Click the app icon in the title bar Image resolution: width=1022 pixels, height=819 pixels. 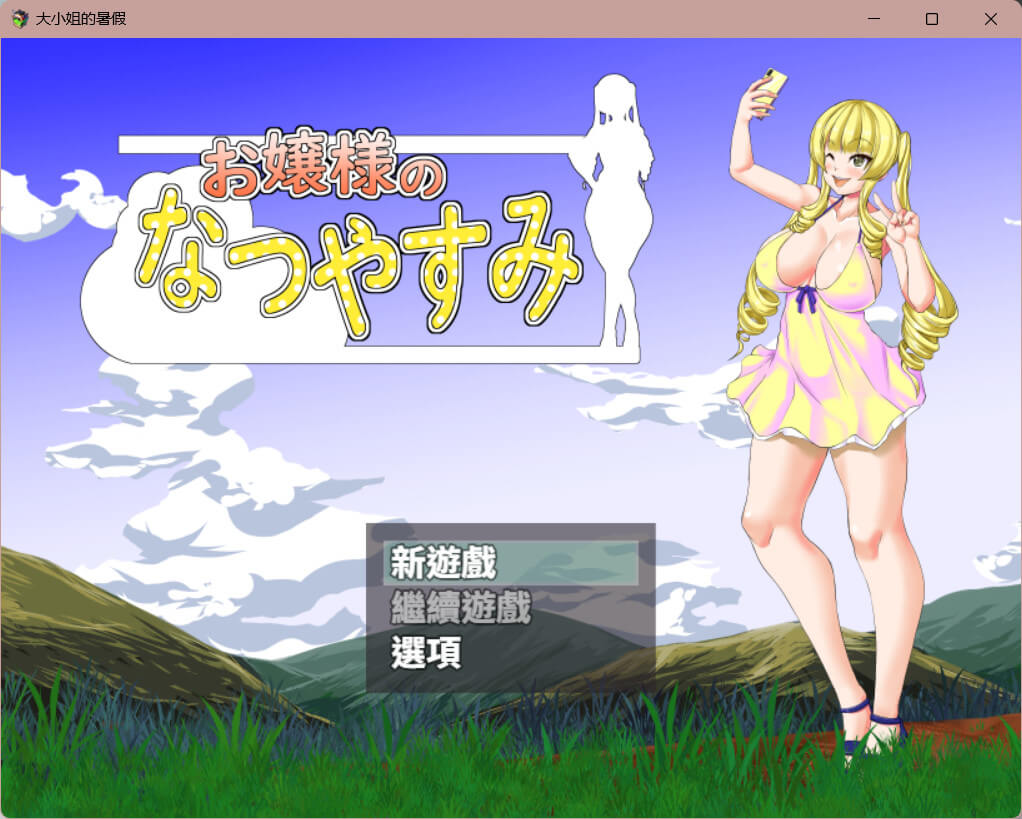tap(19, 19)
